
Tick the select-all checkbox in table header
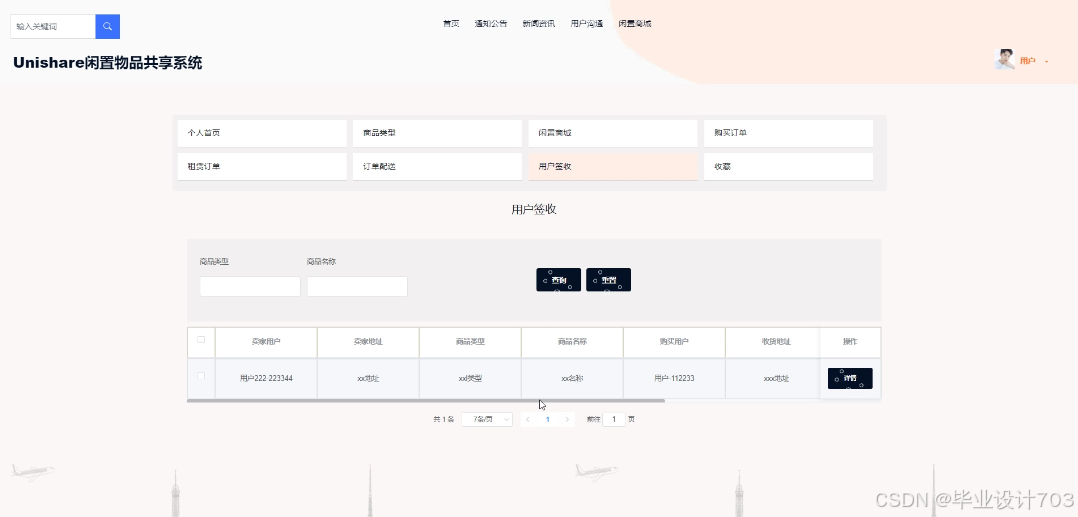[x=201, y=340]
